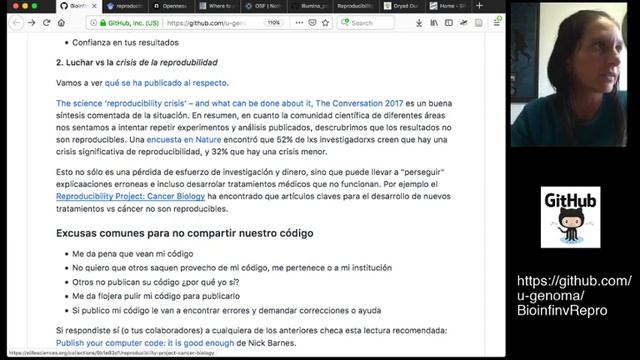This screenshot has width=640, height=360.
Task: Click the green padlock security icon
Action: pos(103,23)
